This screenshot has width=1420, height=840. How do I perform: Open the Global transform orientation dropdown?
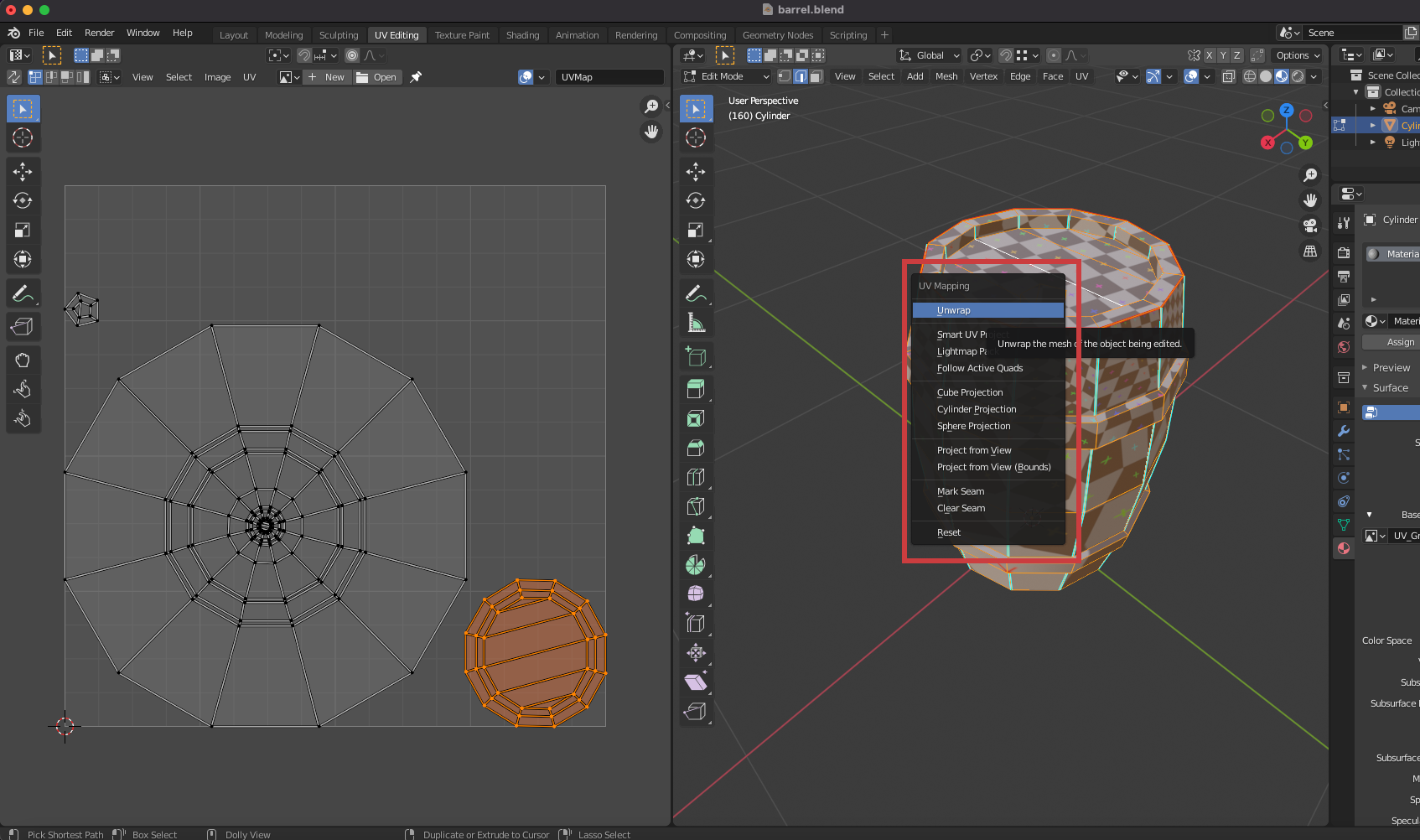(930, 55)
